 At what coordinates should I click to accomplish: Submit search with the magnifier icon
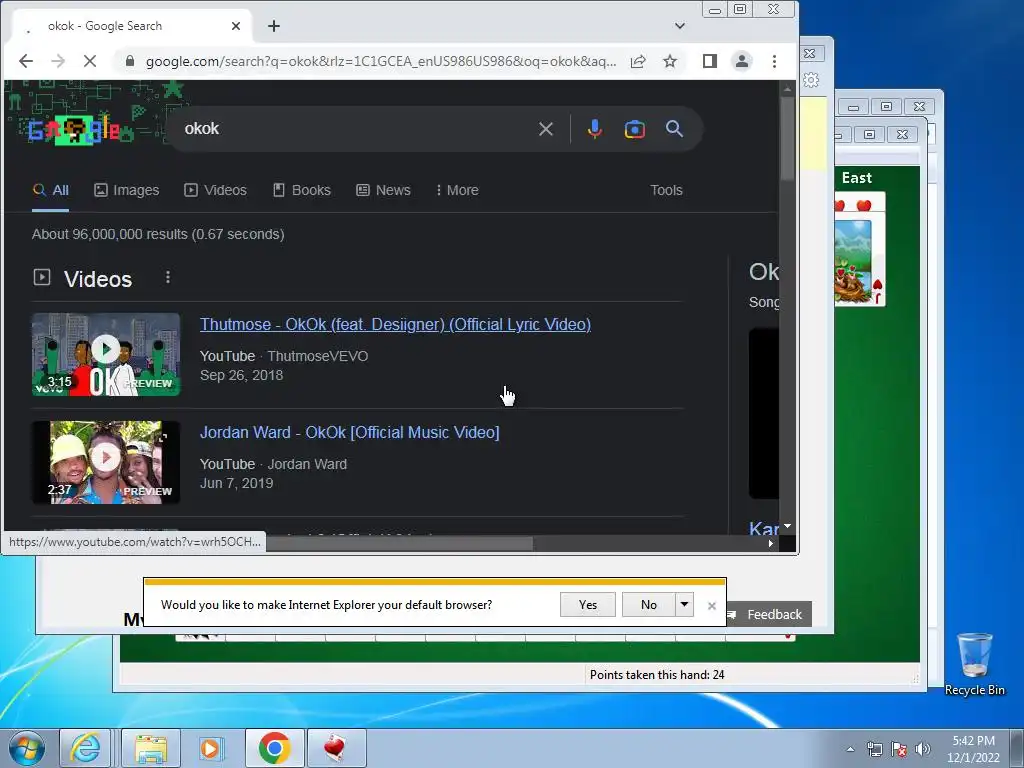pyautogui.click(x=674, y=129)
